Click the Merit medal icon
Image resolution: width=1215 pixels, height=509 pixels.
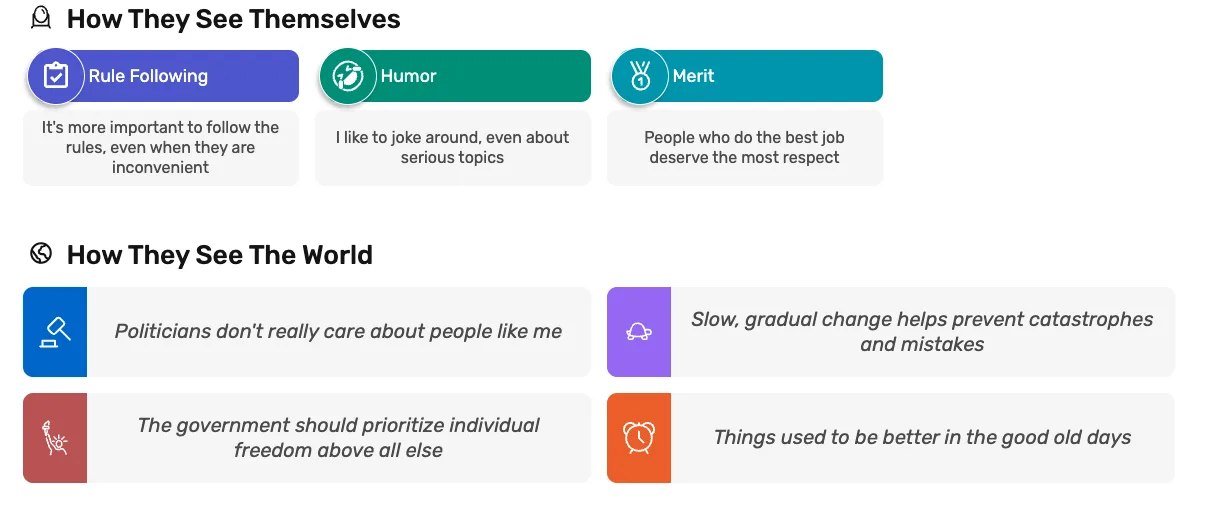(x=640, y=76)
